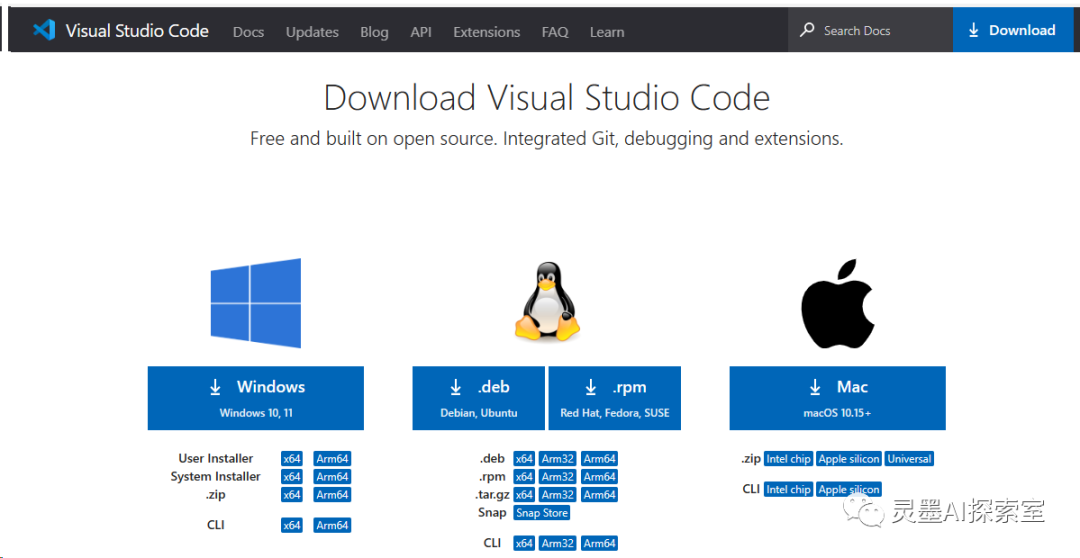Select Arm64 for Windows System Installer
The image size is (1080, 558).
pos(332,477)
